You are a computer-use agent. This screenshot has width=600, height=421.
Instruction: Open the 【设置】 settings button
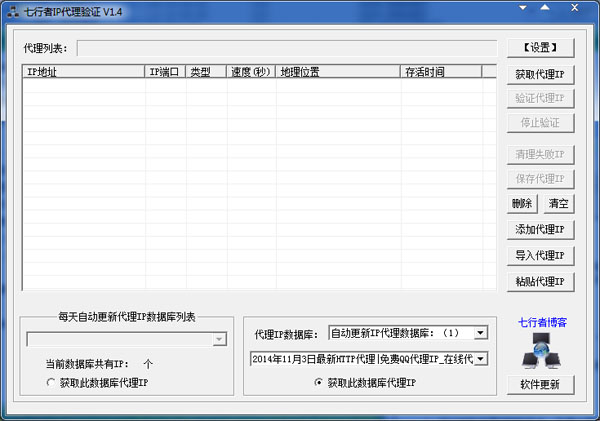540,48
